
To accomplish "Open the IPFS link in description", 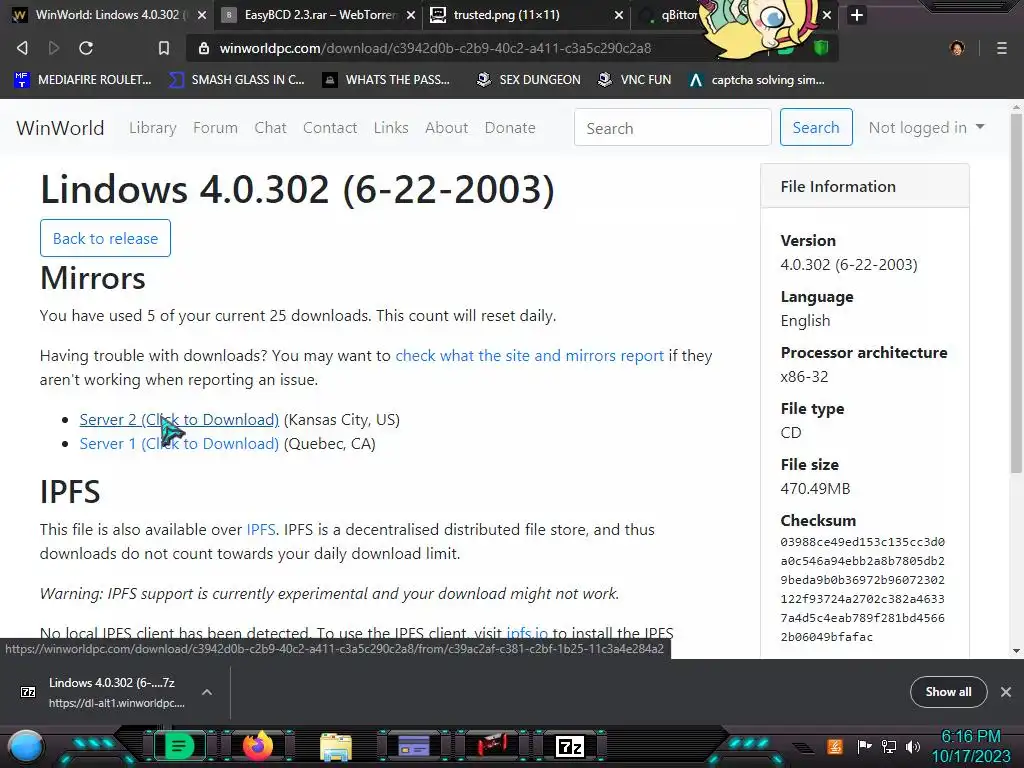I will 261,530.
